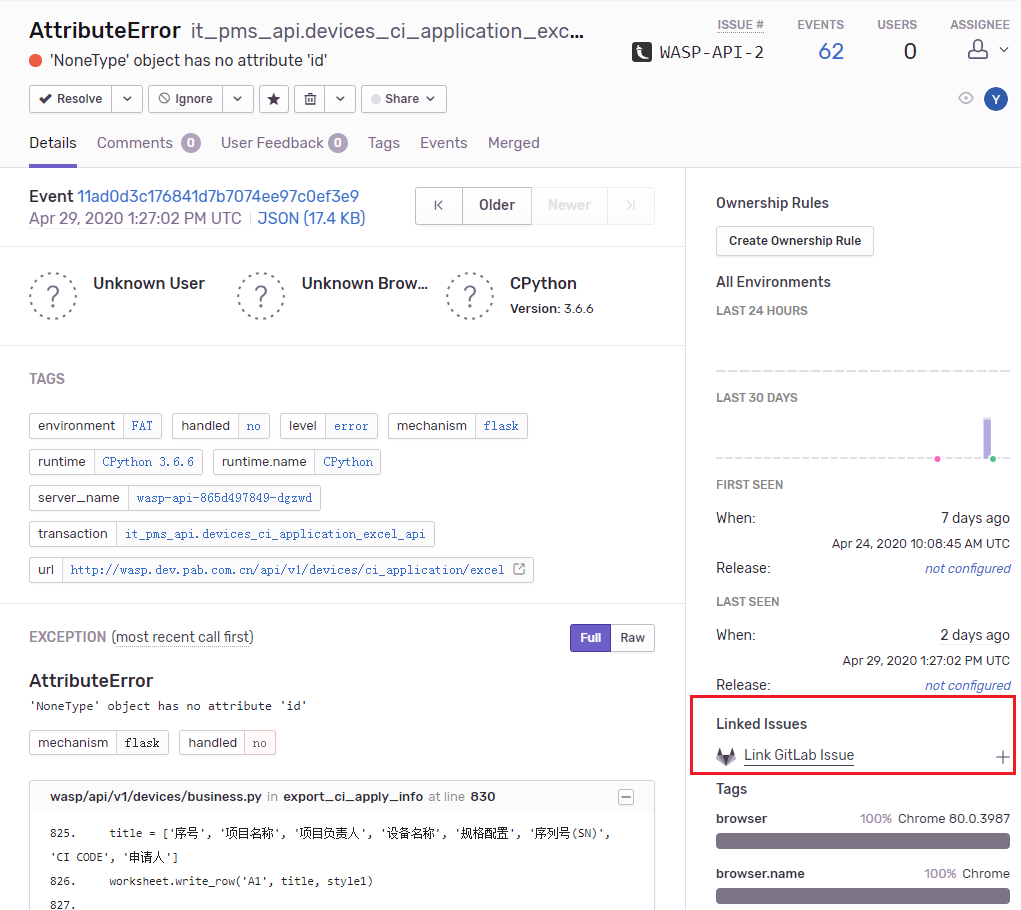Bookmark this issue using the star icon

[x=272, y=99]
